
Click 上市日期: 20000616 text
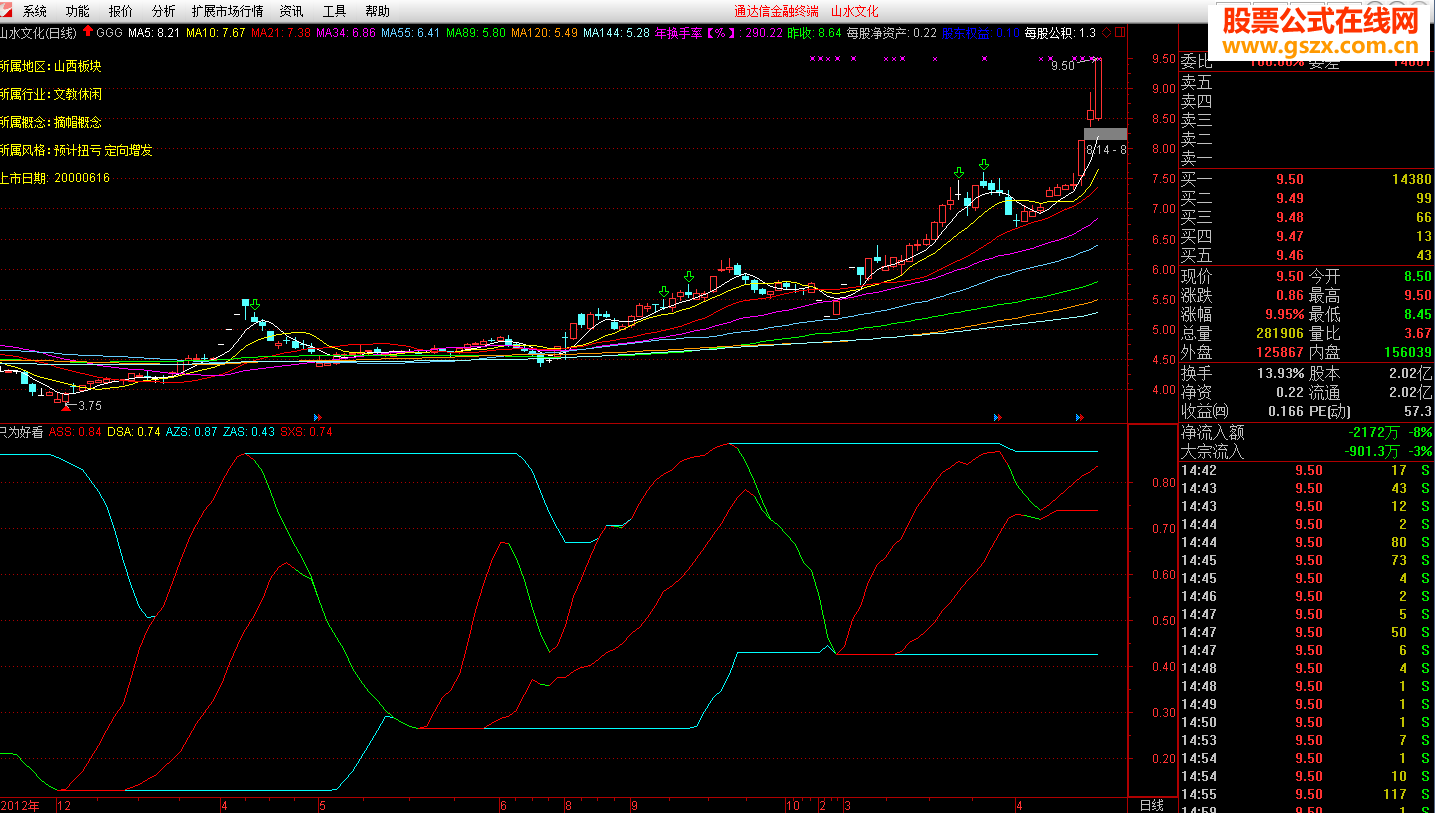(55, 178)
